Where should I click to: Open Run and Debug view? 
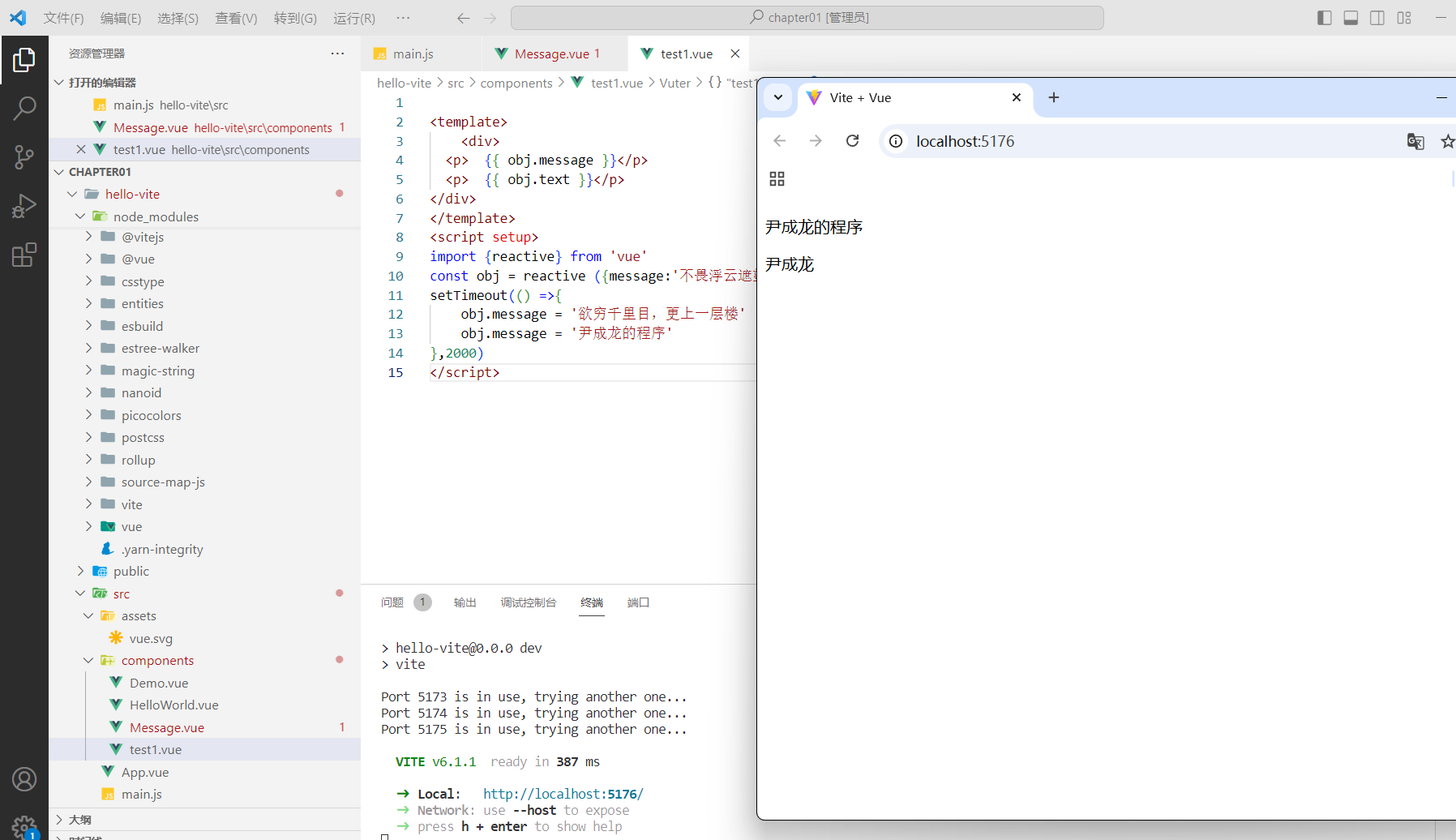point(24,206)
